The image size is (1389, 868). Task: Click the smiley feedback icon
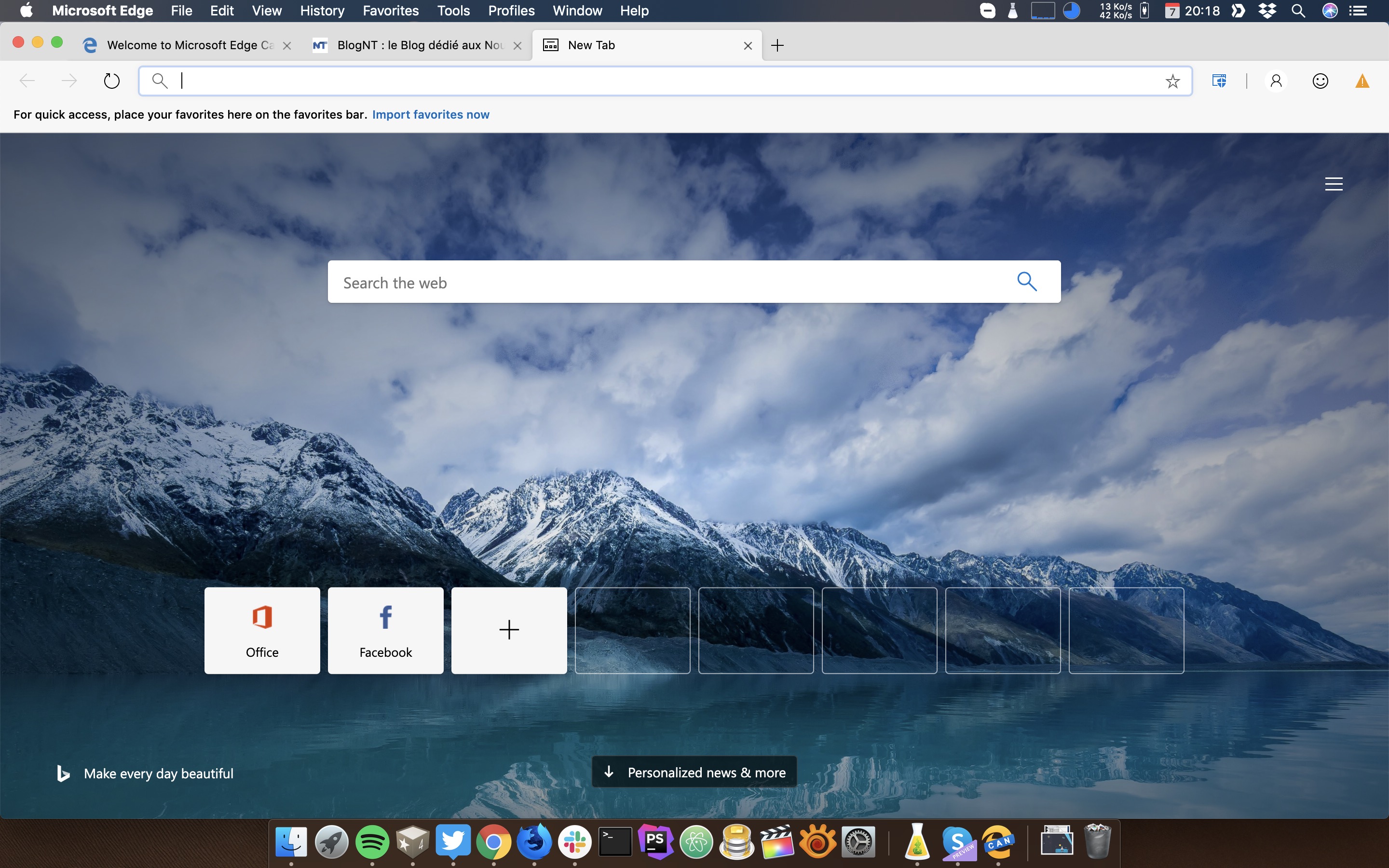point(1320,81)
